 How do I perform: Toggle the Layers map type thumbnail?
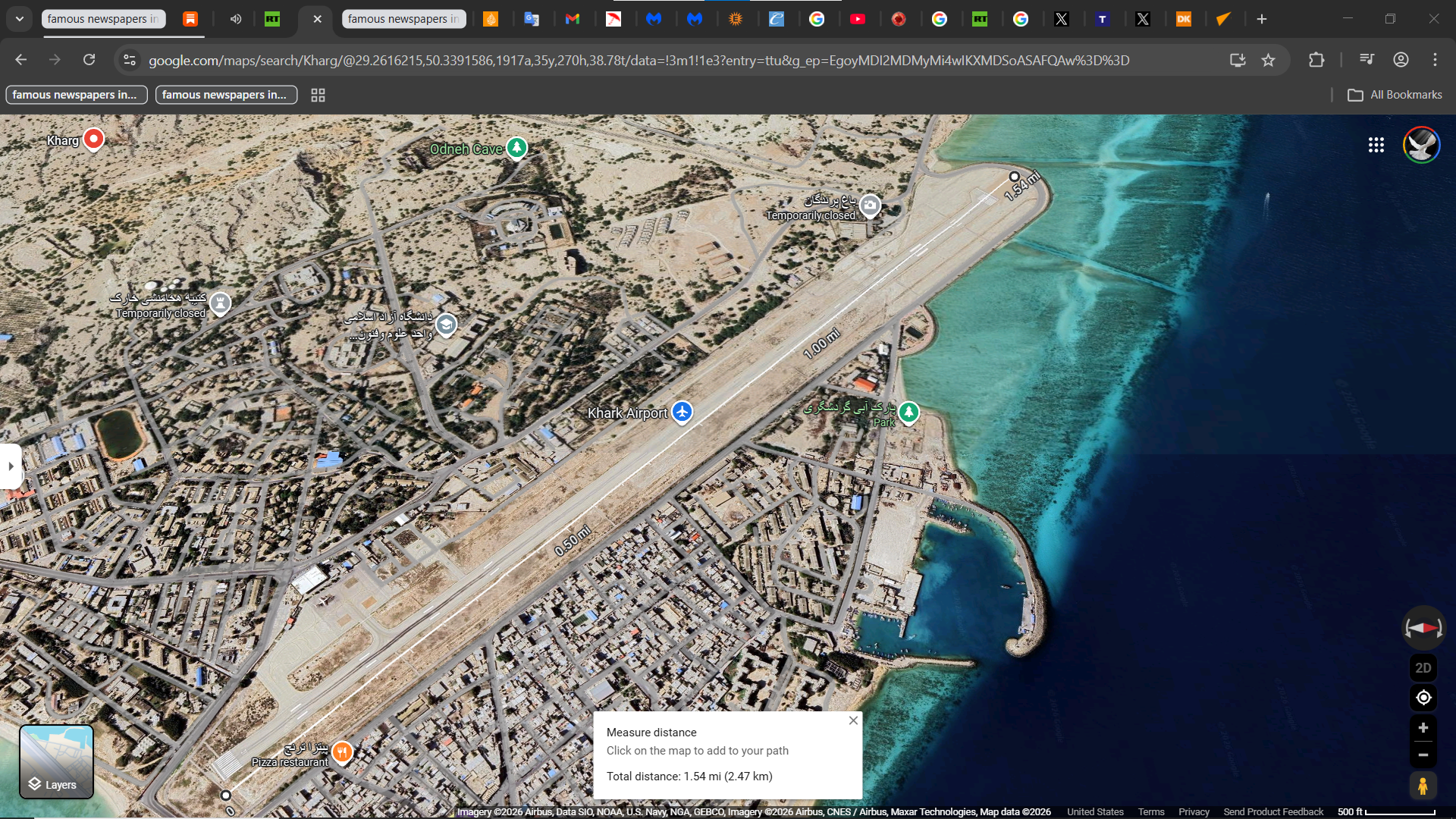pyautogui.click(x=56, y=761)
